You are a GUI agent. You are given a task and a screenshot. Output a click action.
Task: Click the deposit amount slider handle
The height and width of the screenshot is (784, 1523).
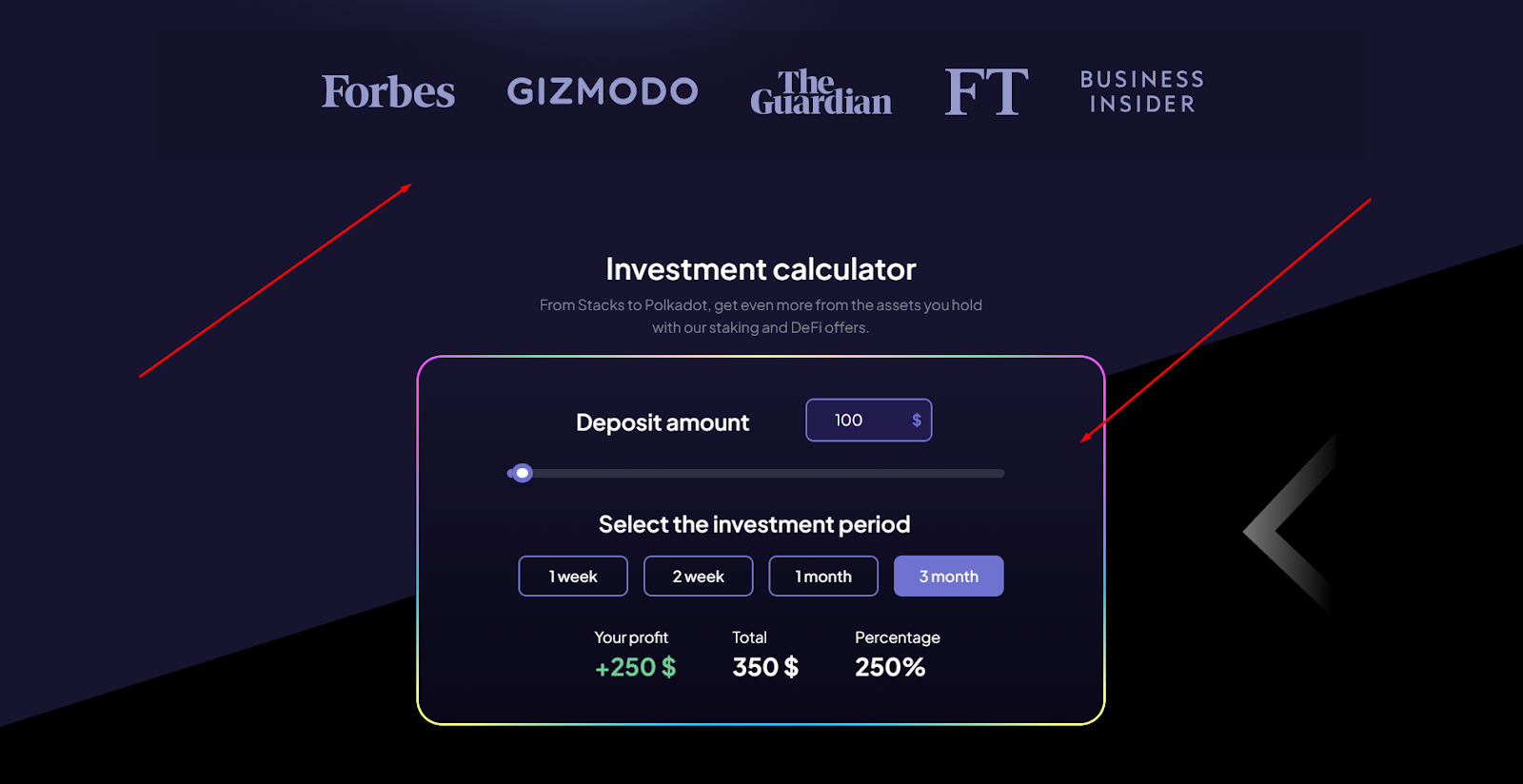click(522, 473)
